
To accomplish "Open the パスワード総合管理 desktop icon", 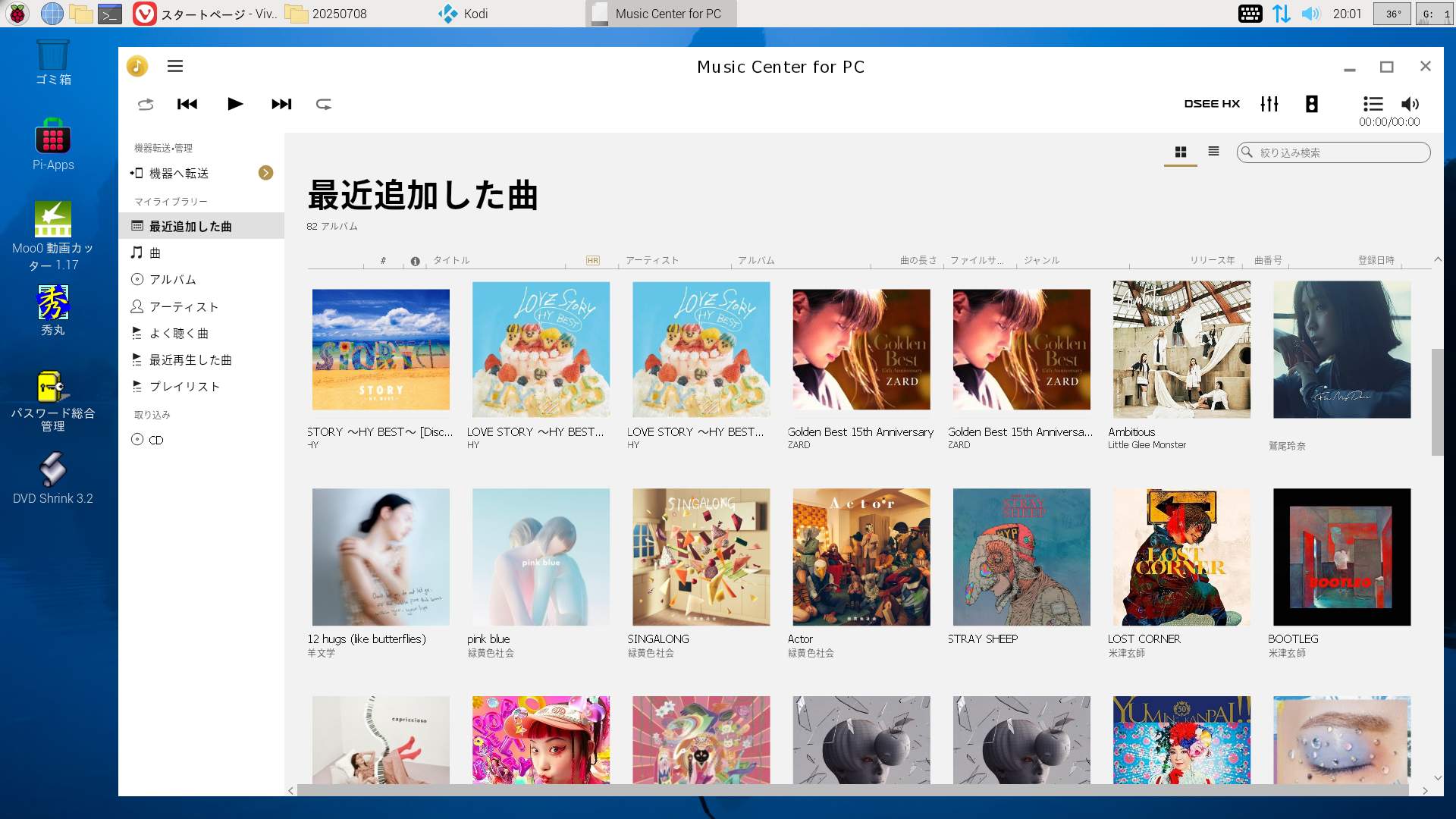I will coord(53,402).
